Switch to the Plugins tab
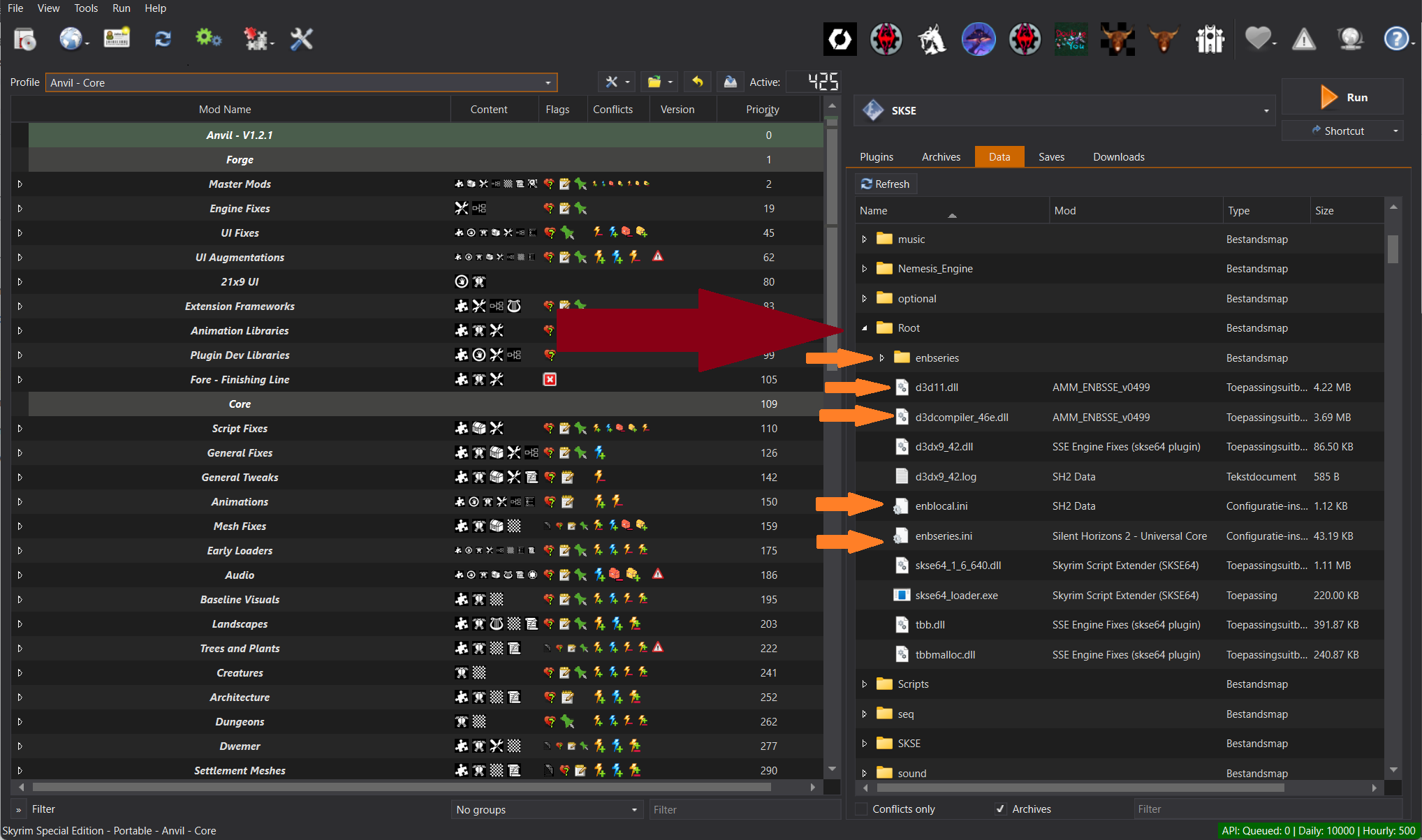 pos(876,157)
